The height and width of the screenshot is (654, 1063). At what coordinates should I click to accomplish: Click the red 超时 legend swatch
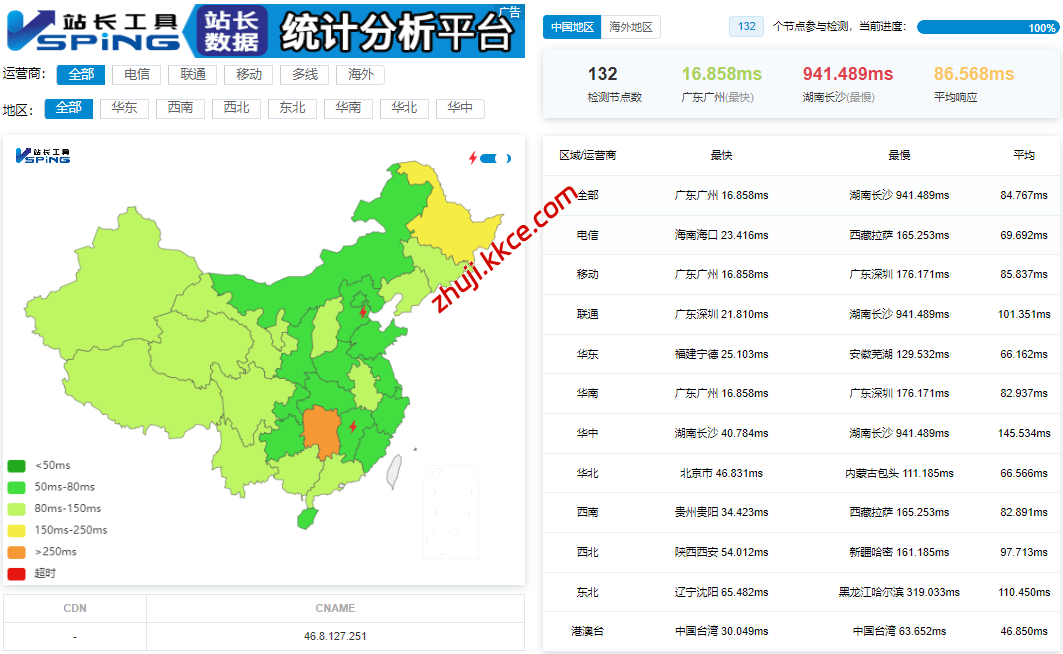[17, 573]
